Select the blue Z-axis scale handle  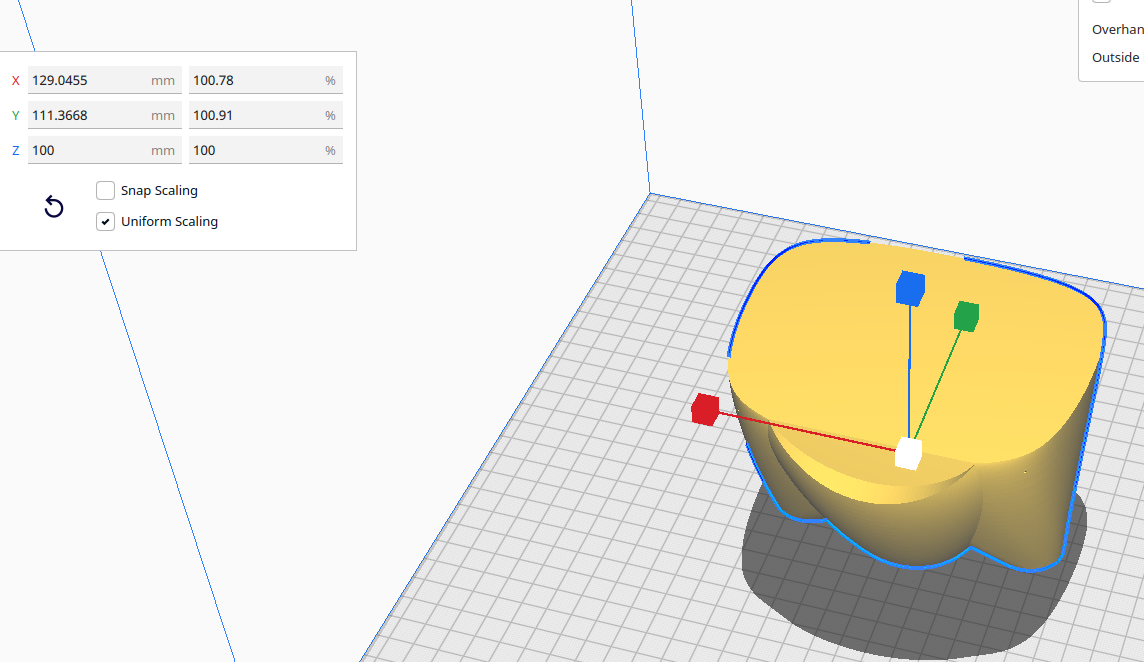911,288
